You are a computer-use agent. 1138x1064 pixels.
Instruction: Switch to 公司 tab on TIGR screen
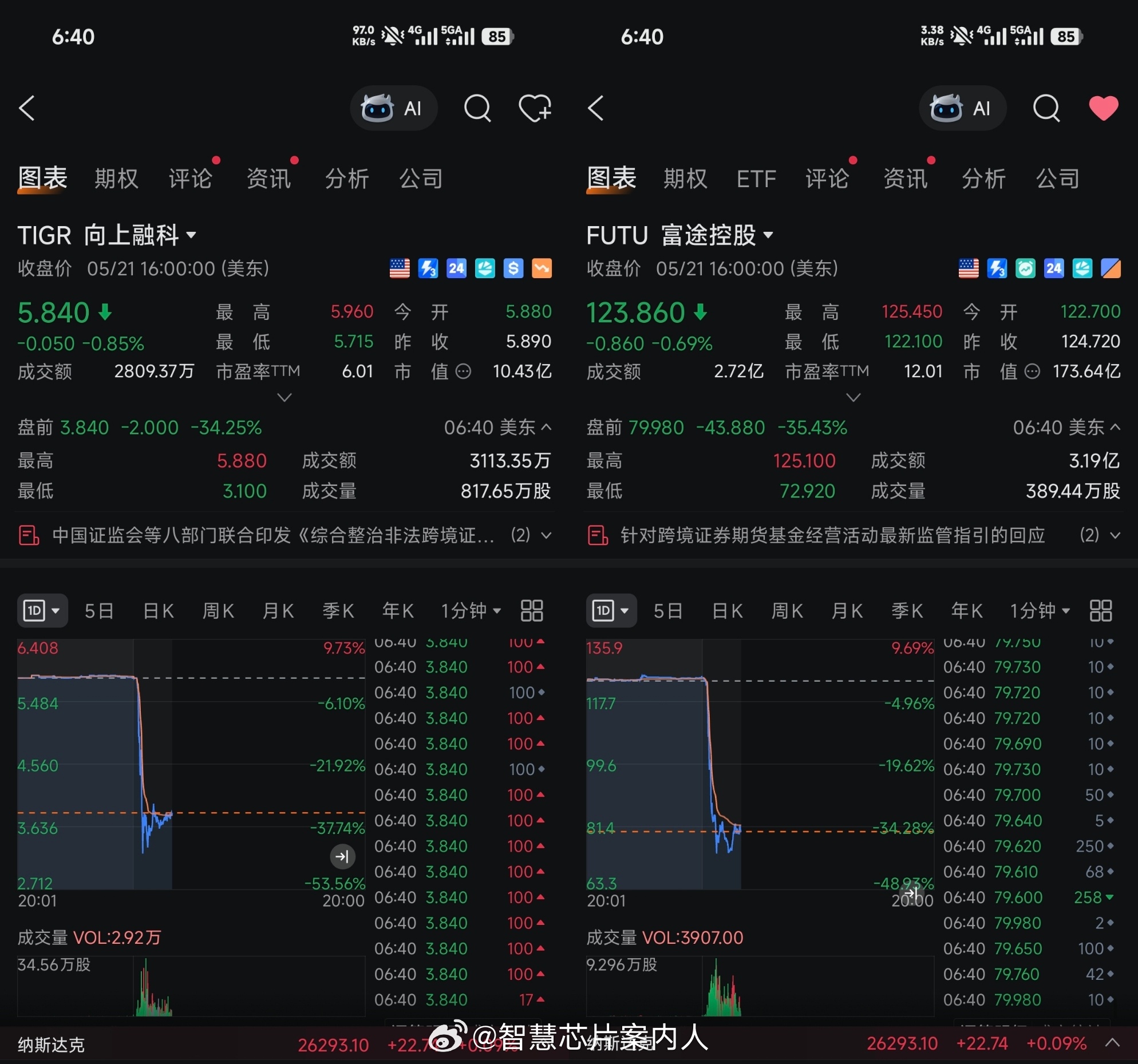[x=421, y=179]
